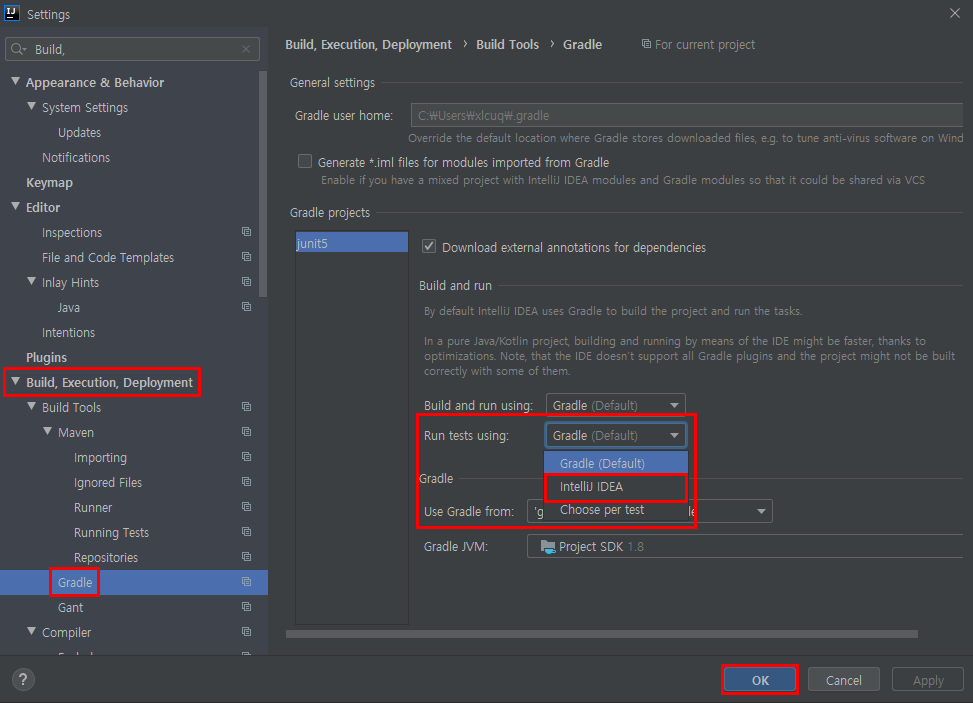Click the Gradle user home path field
This screenshot has height=703, width=973.
point(687,115)
